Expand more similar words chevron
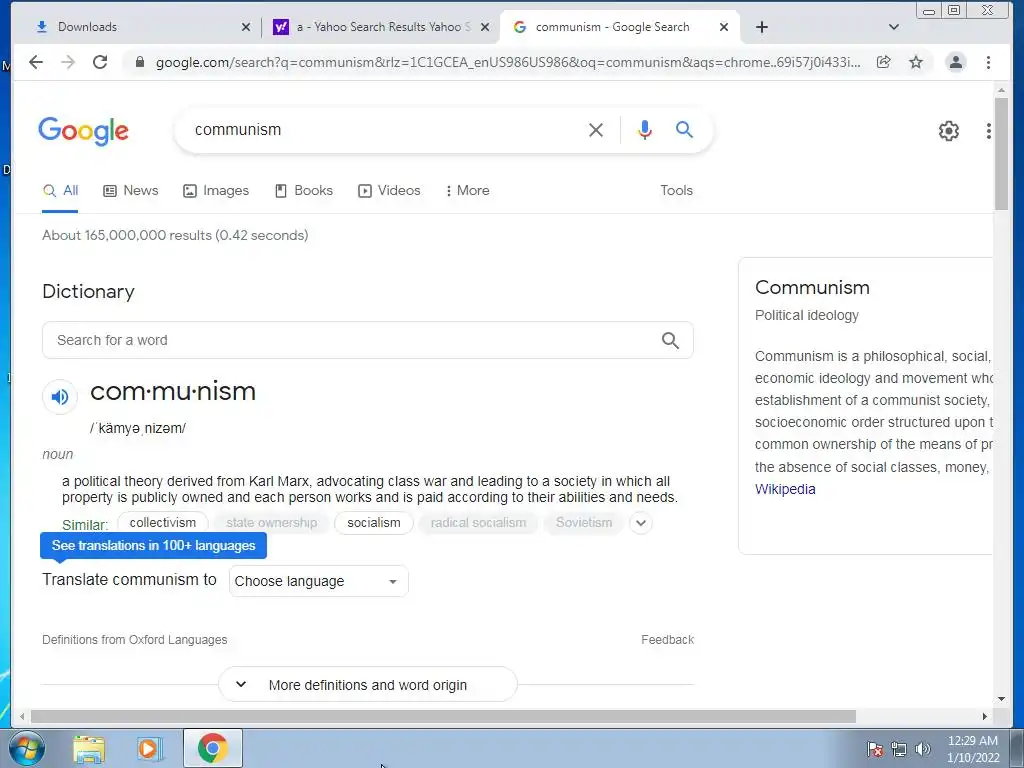 641,523
